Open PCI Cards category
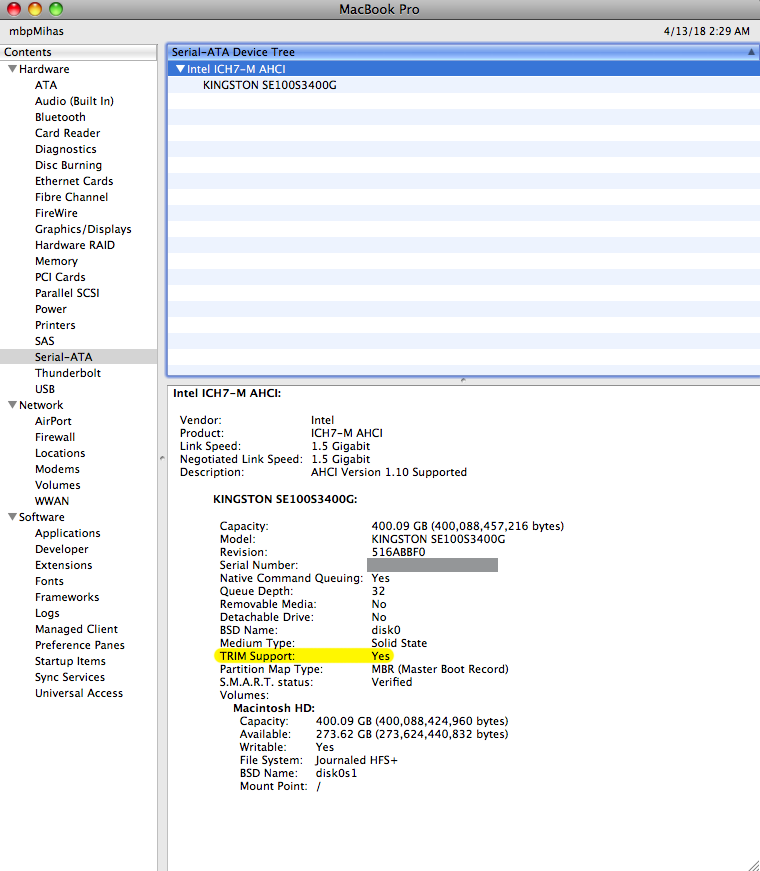760x871 pixels. 60,277
